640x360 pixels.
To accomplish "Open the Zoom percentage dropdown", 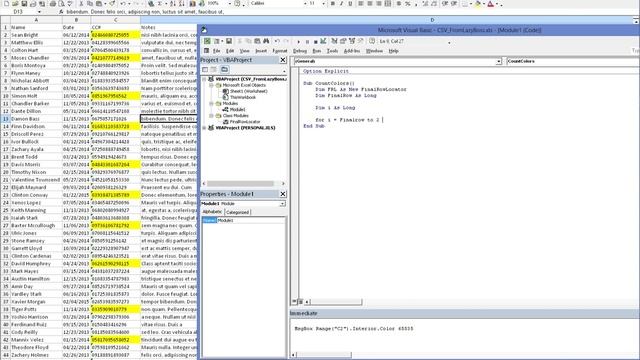I will coord(229,4).
